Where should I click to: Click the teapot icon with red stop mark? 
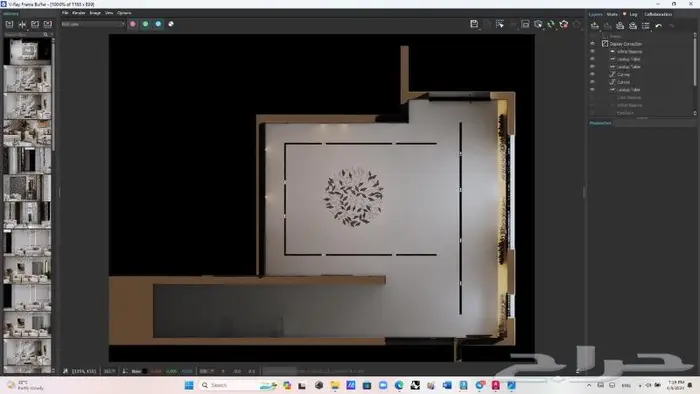click(564, 24)
